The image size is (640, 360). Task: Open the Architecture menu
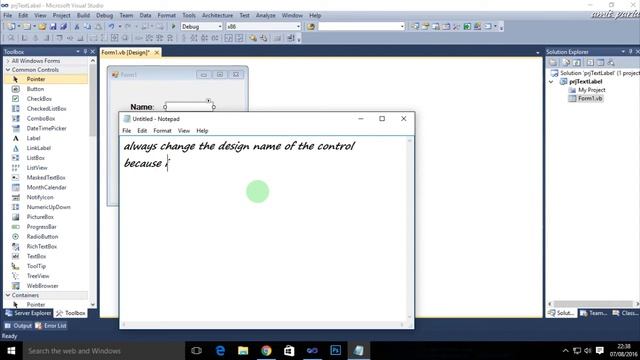pyautogui.click(x=218, y=16)
